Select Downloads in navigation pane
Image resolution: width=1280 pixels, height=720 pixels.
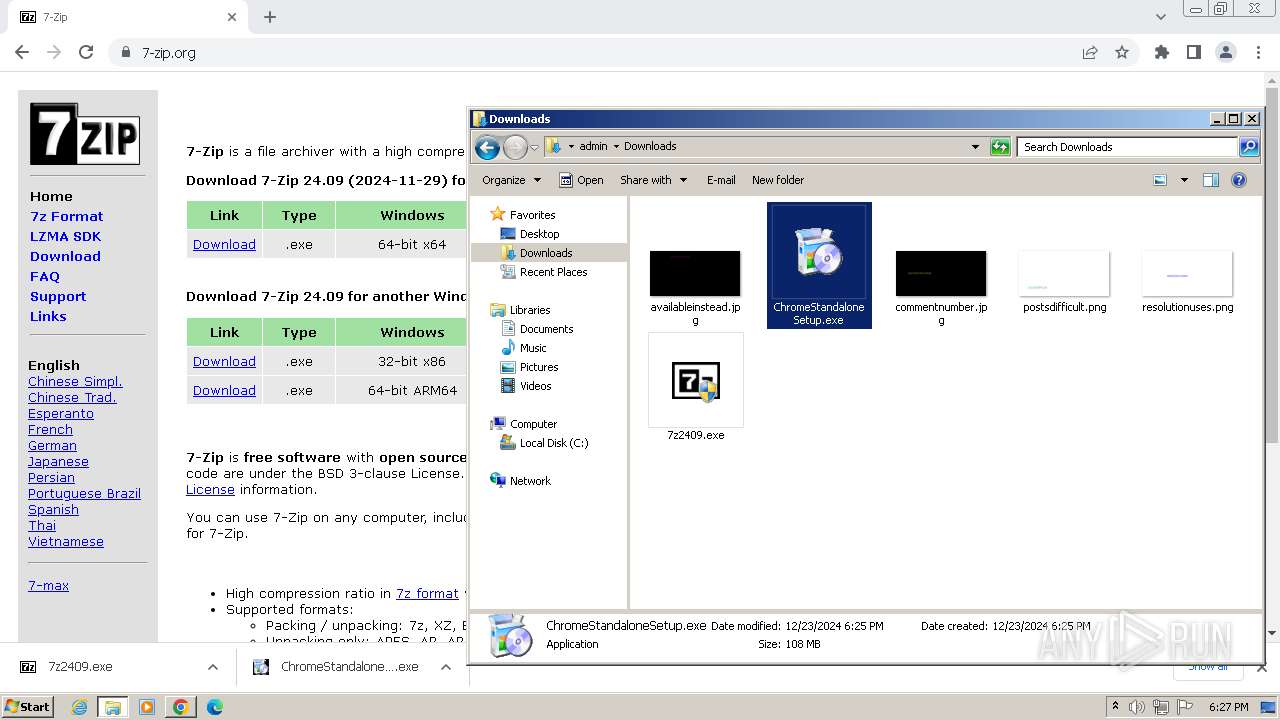click(546, 253)
